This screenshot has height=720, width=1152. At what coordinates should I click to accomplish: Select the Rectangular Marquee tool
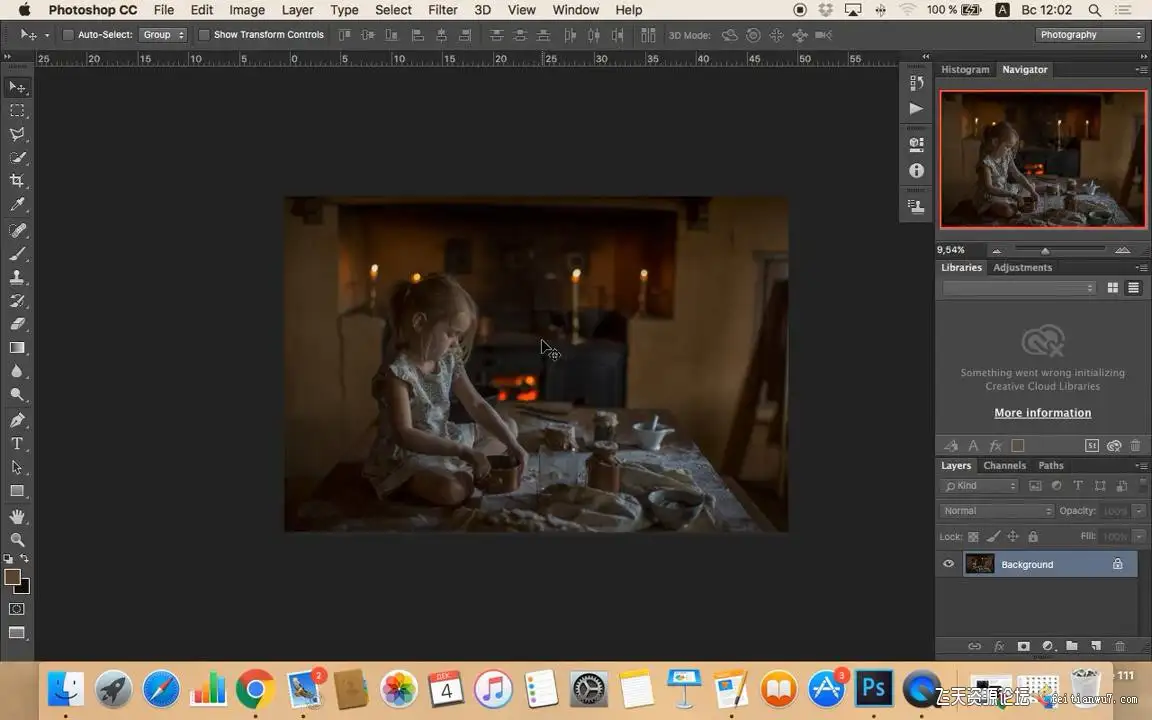[x=17, y=111]
